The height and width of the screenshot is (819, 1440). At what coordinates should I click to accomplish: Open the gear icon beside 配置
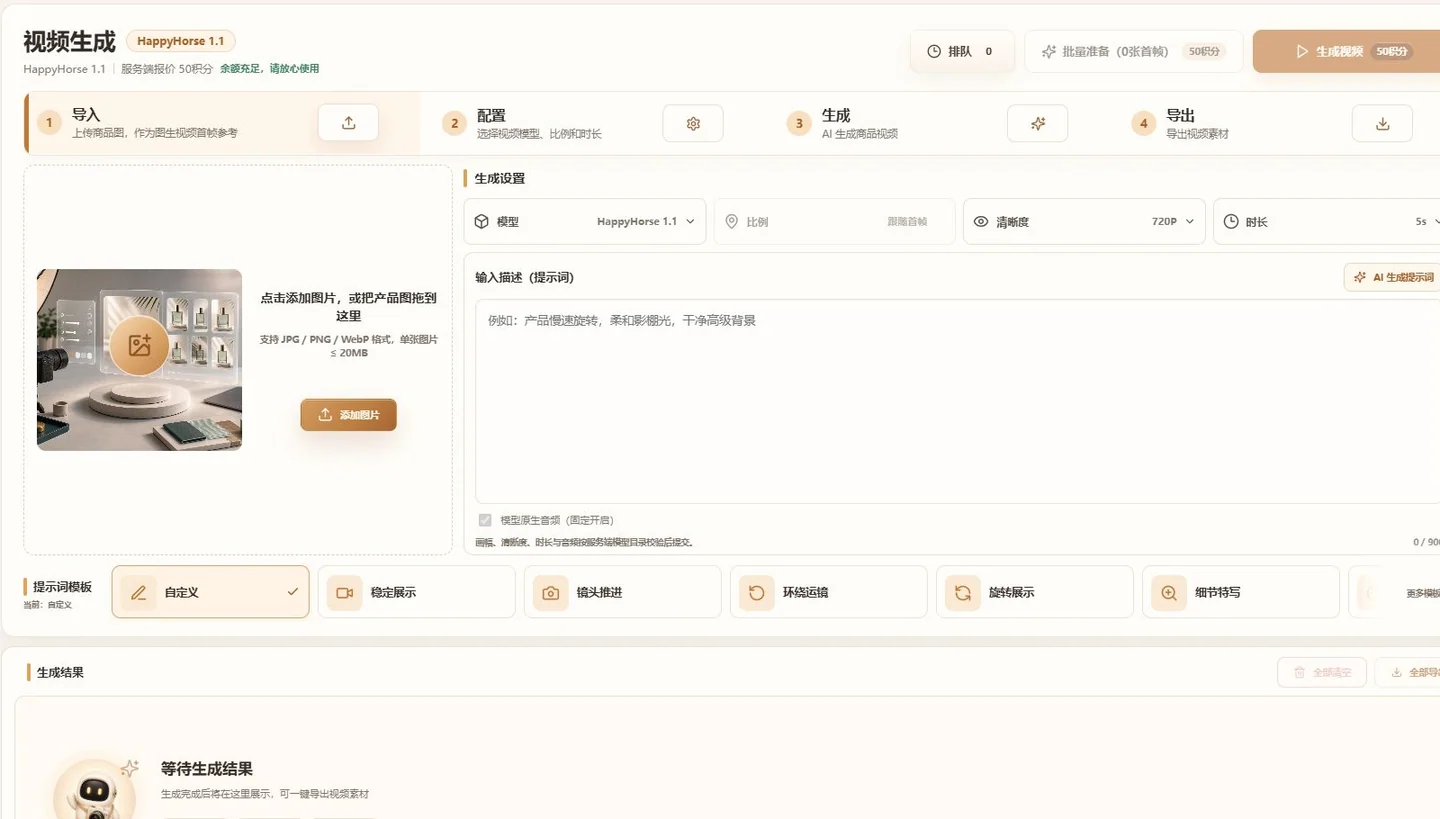click(693, 123)
